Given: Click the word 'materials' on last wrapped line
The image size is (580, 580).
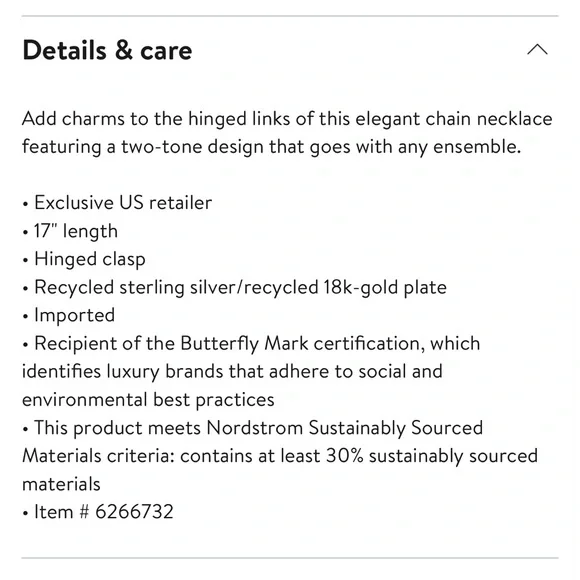Looking at the screenshot, I should [61, 484].
